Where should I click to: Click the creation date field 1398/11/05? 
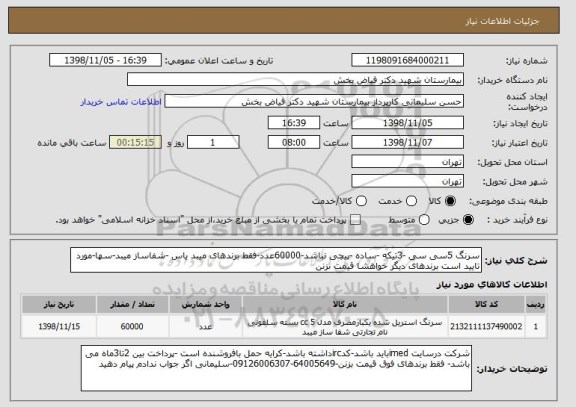click(407, 123)
